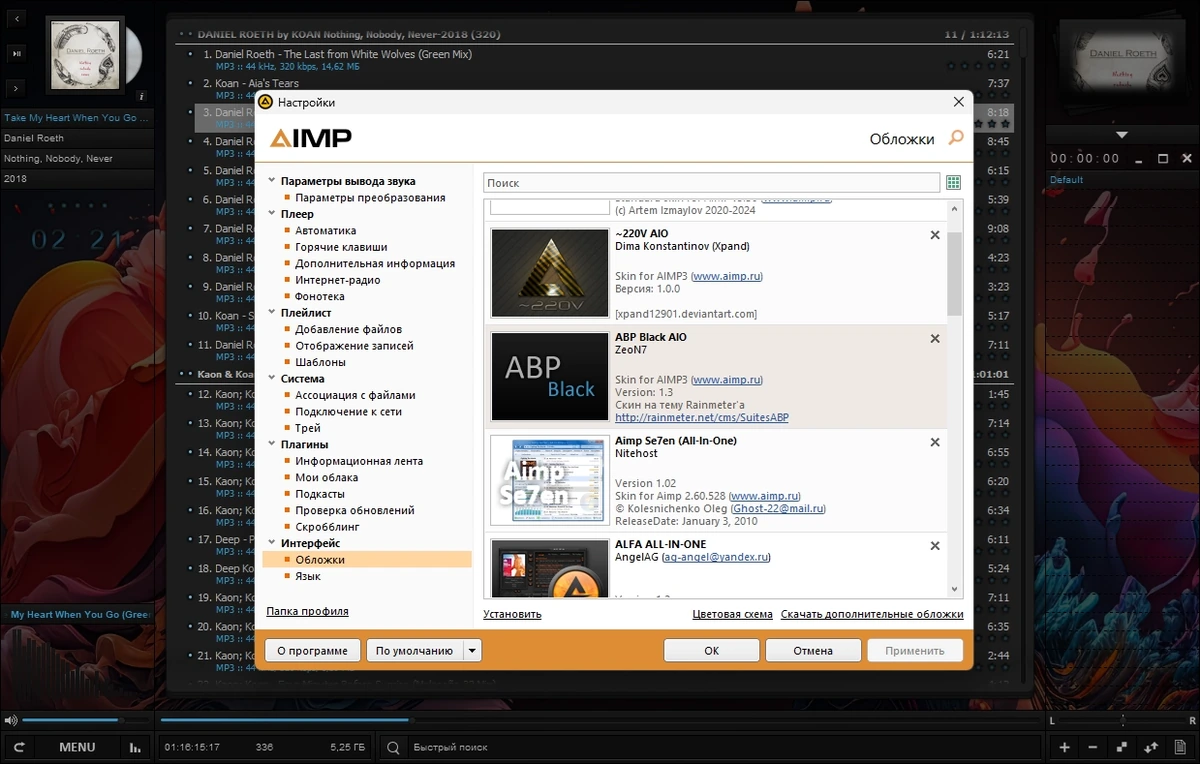1200x764 pixels.
Task: Open 'Фонотека' settings page
Action: click(320, 296)
